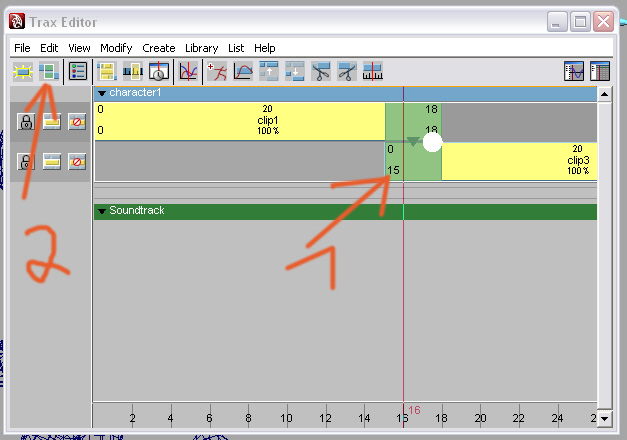Open the Graph Editor icon at right
The height and width of the screenshot is (440, 627).
coord(574,71)
